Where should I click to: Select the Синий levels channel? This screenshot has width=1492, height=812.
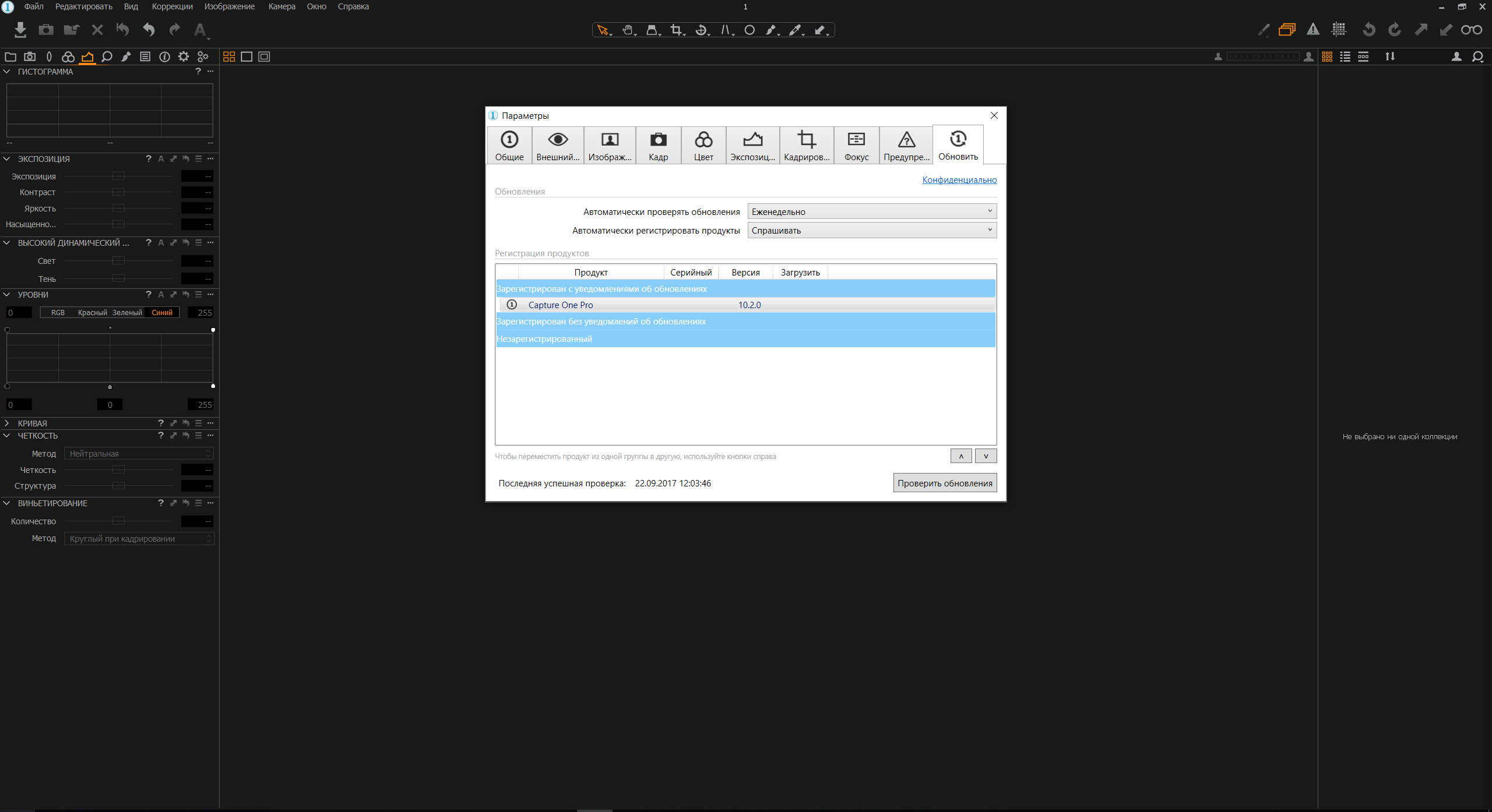[162, 313]
